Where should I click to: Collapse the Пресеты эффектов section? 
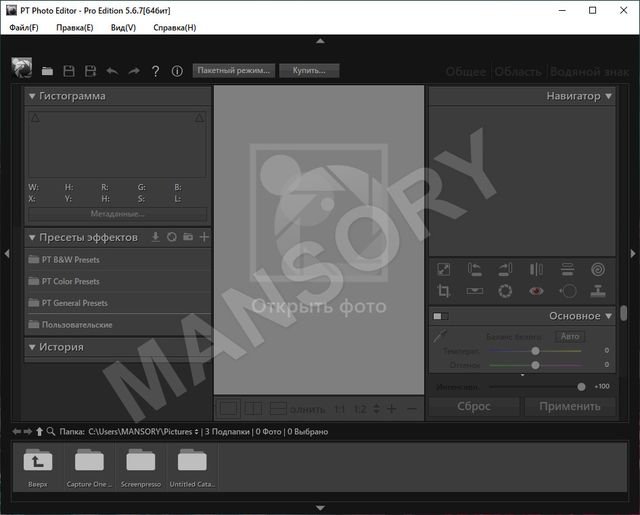[x=32, y=237]
